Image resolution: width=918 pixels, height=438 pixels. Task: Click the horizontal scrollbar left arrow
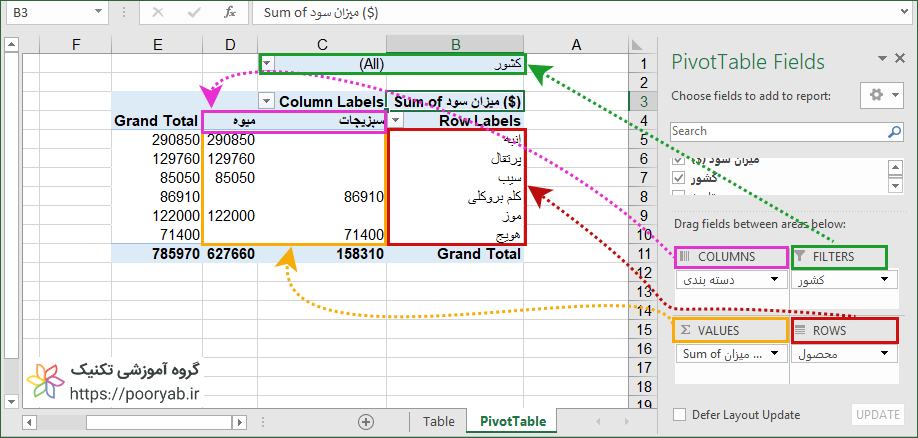29,422
